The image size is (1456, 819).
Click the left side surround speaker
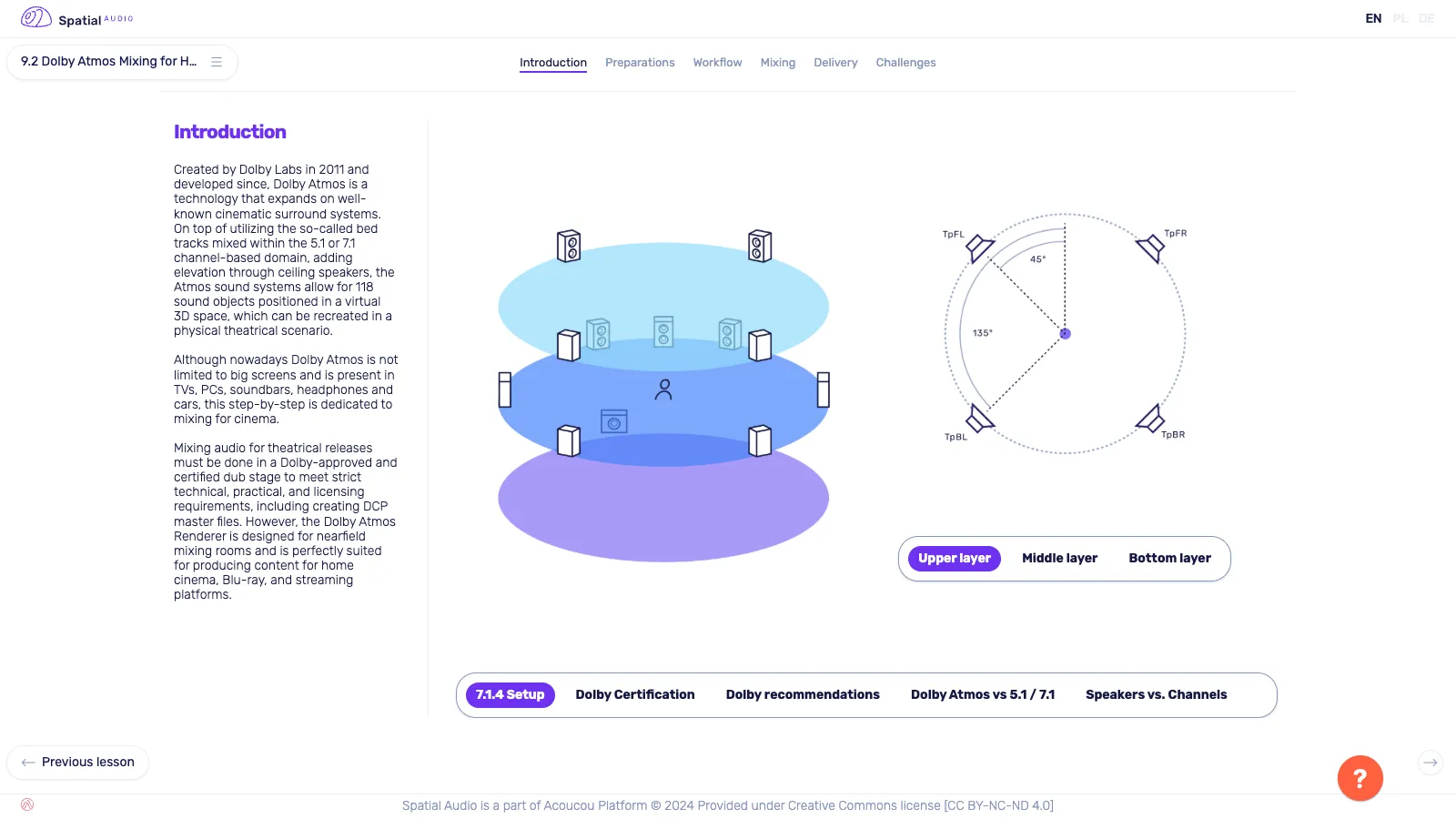click(x=505, y=389)
